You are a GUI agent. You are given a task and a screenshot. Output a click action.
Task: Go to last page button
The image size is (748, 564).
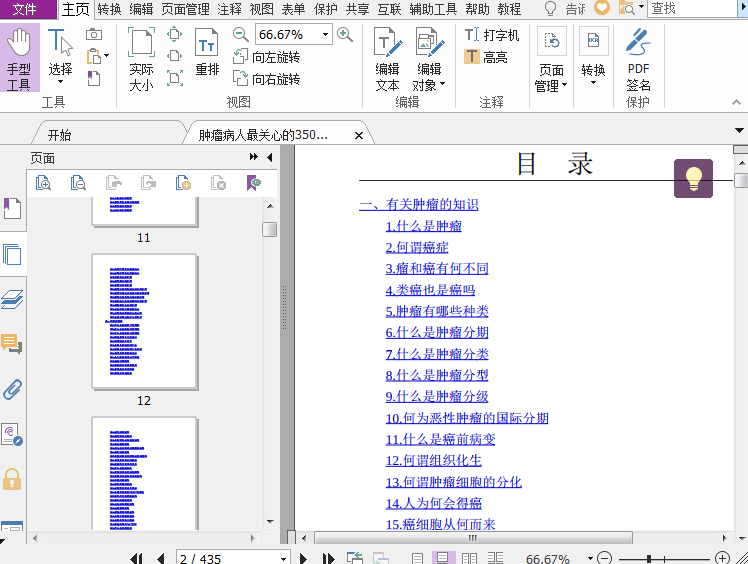[328, 558]
